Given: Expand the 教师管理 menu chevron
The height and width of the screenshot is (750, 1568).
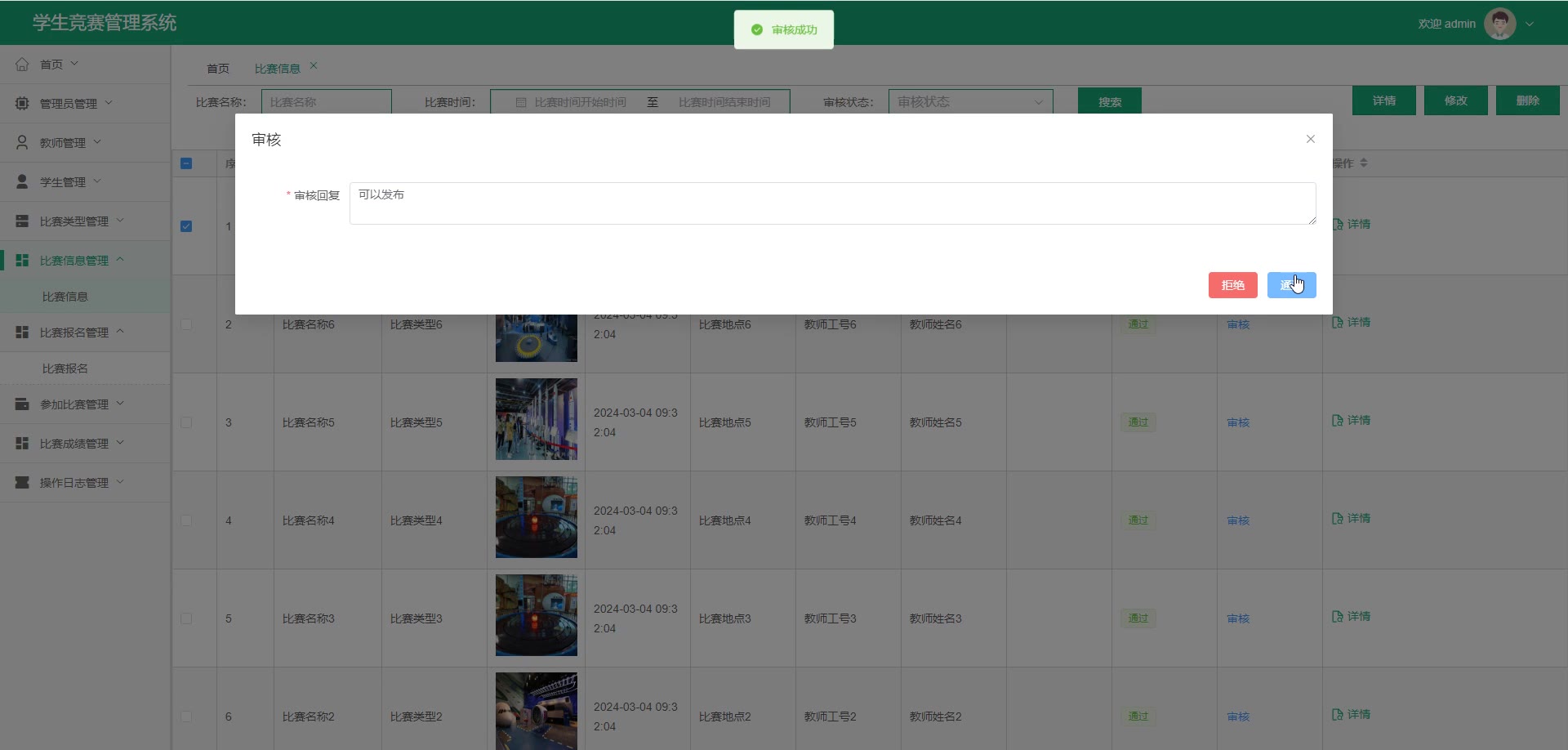Looking at the screenshot, I should coord(97,141).
